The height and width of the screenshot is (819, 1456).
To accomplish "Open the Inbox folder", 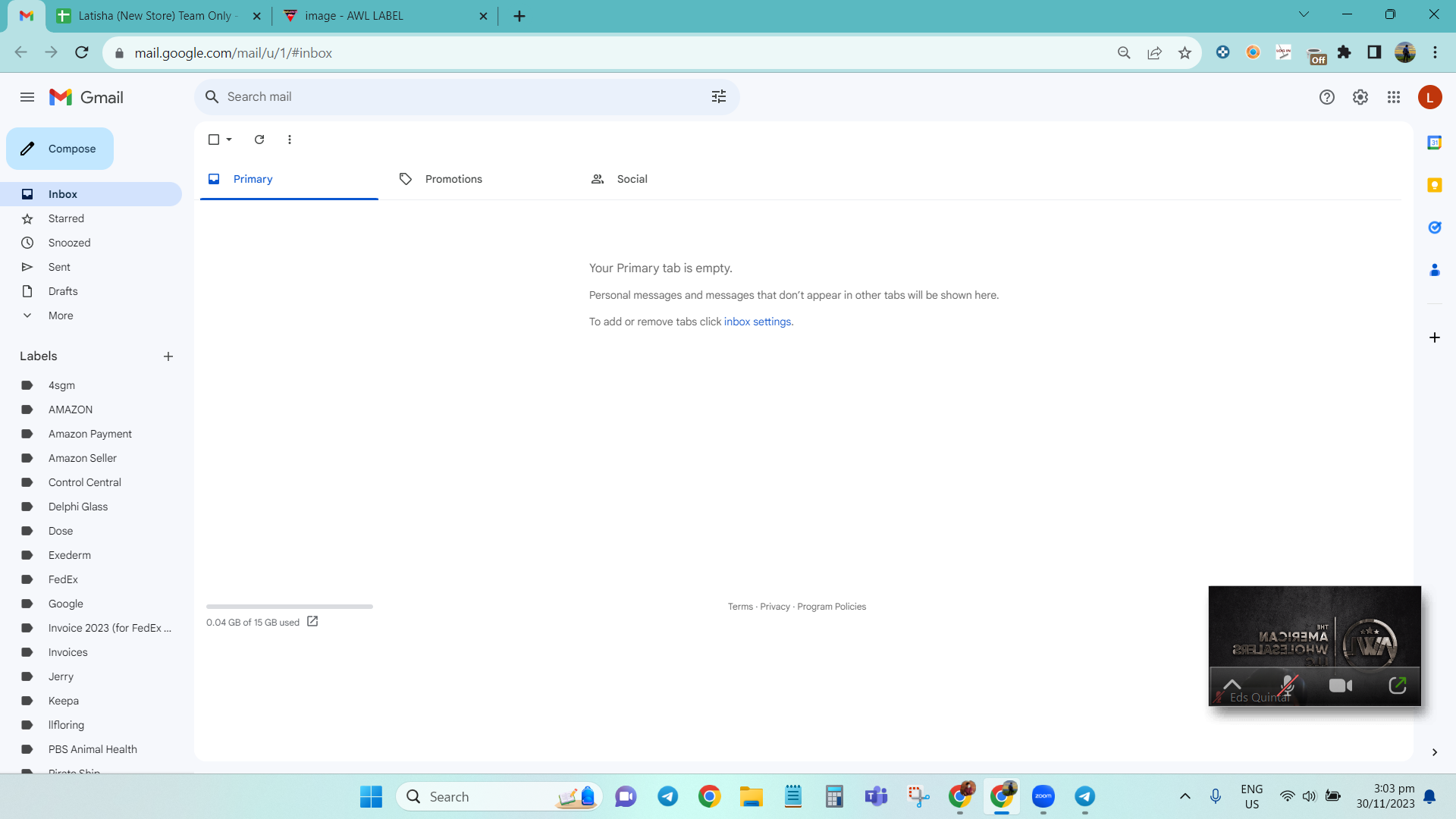I will coord(91,194).
